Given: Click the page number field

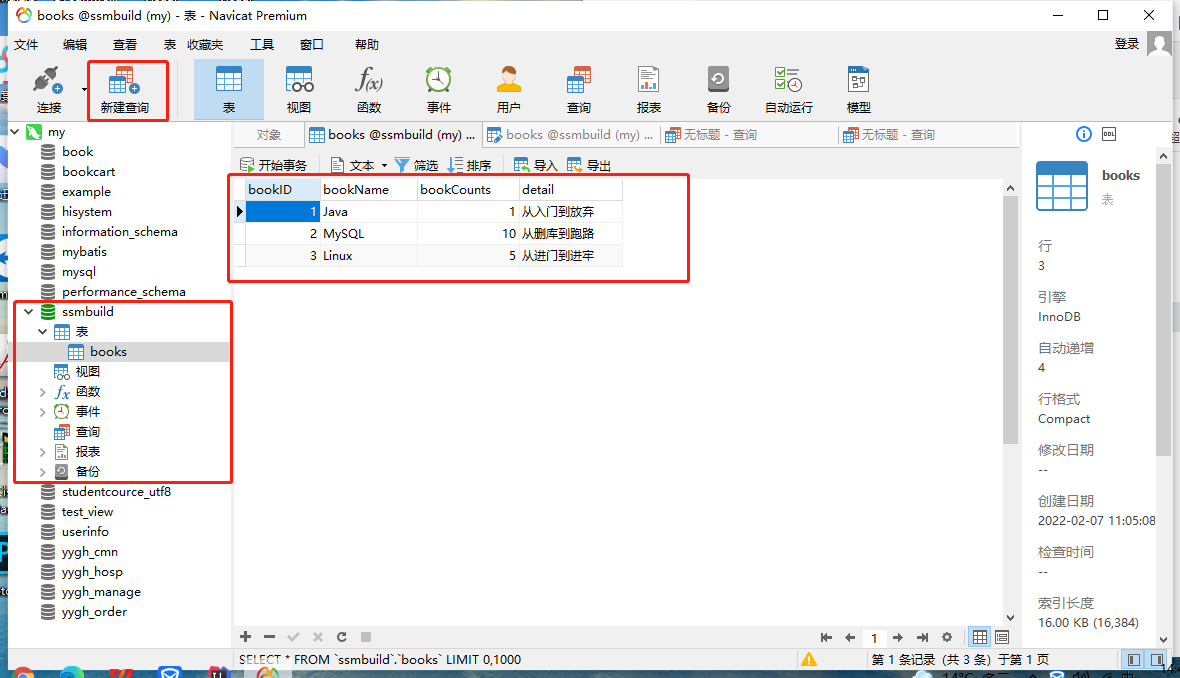Looking at the screenshot, I should click(x=874, y=637).
